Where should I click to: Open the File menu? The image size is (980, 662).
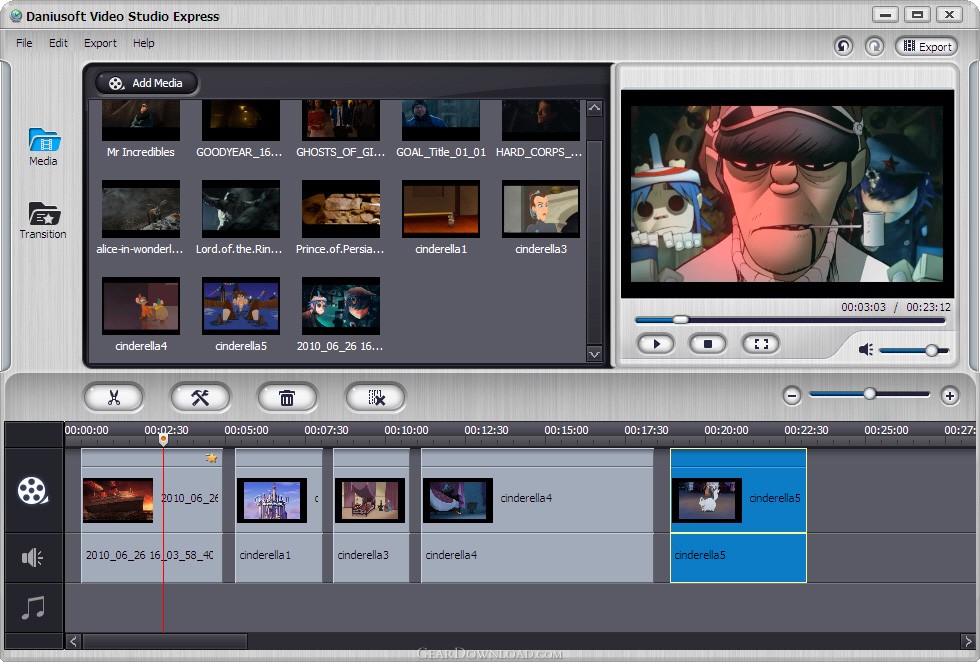tap(24, 43)
